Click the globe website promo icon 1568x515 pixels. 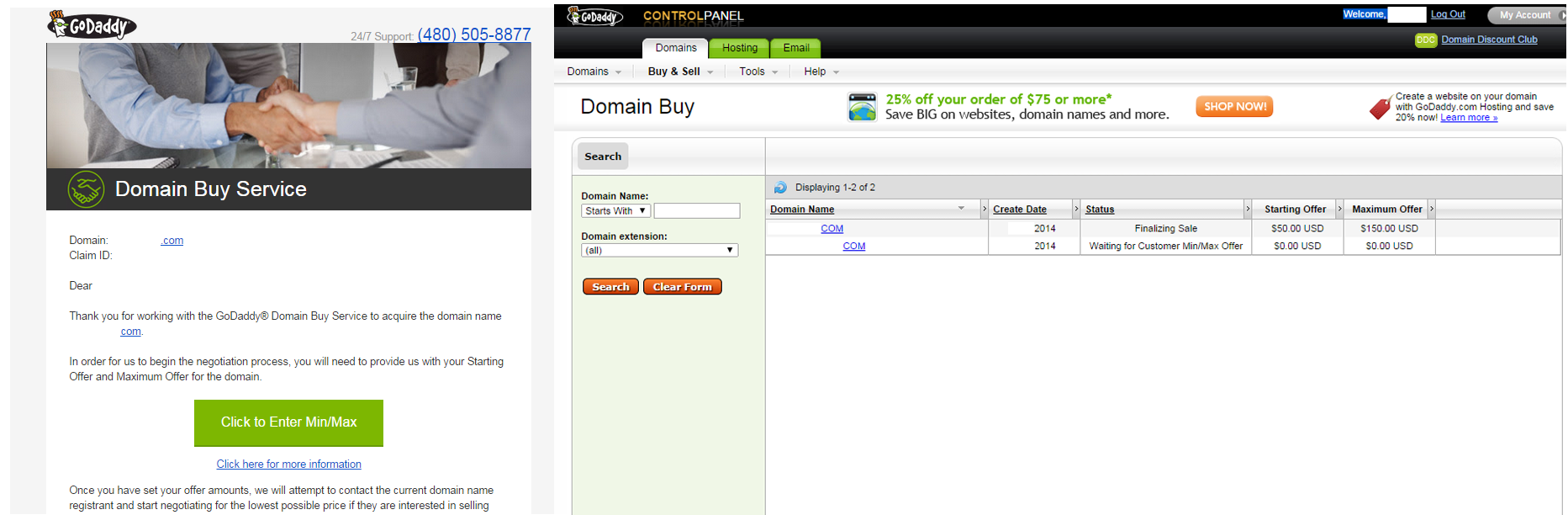tap(863, 108)
